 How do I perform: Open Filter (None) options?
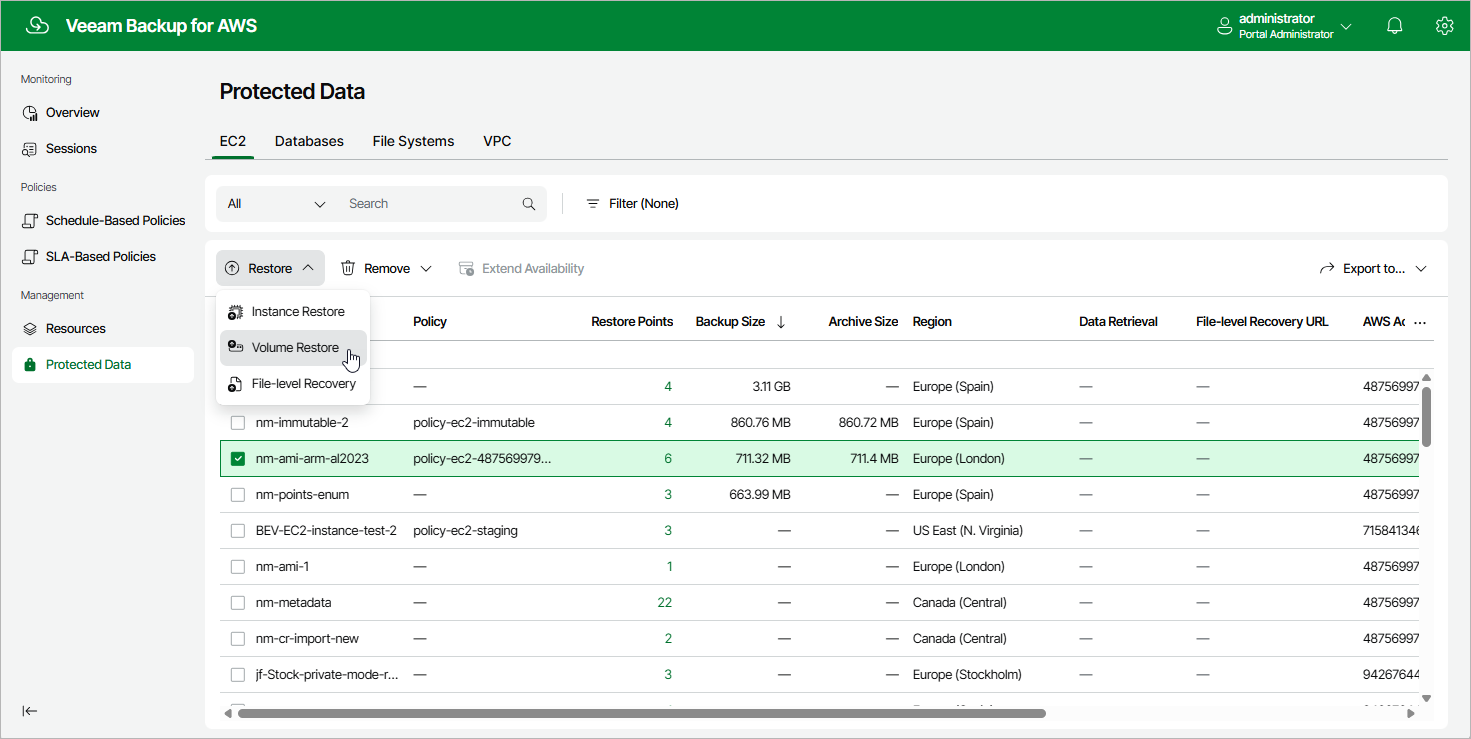click(632, 204)
